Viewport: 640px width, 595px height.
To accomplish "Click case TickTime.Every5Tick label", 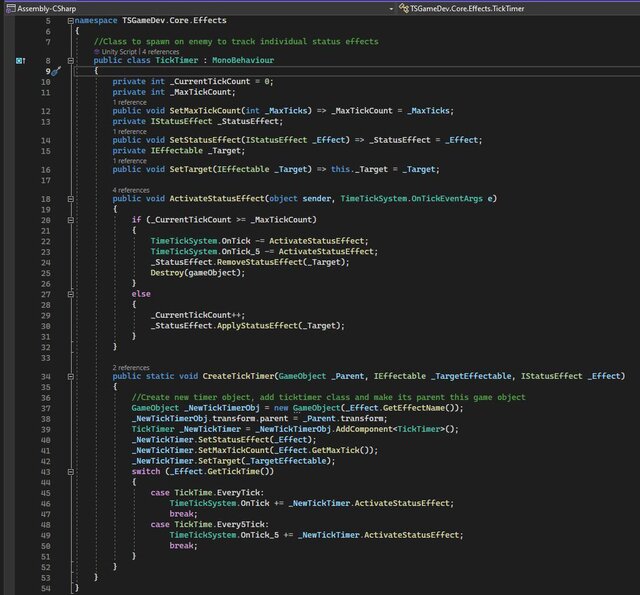I will [209, 525].
